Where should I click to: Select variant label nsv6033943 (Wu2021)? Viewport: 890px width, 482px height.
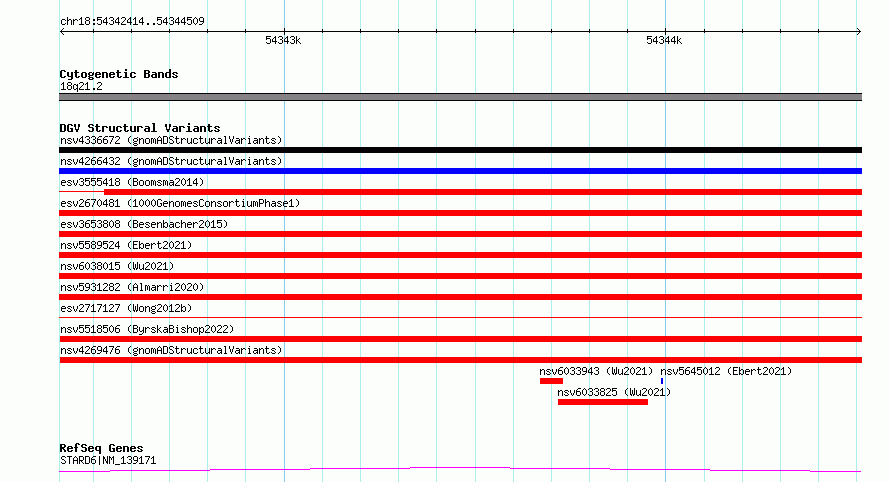pos(596,371)
